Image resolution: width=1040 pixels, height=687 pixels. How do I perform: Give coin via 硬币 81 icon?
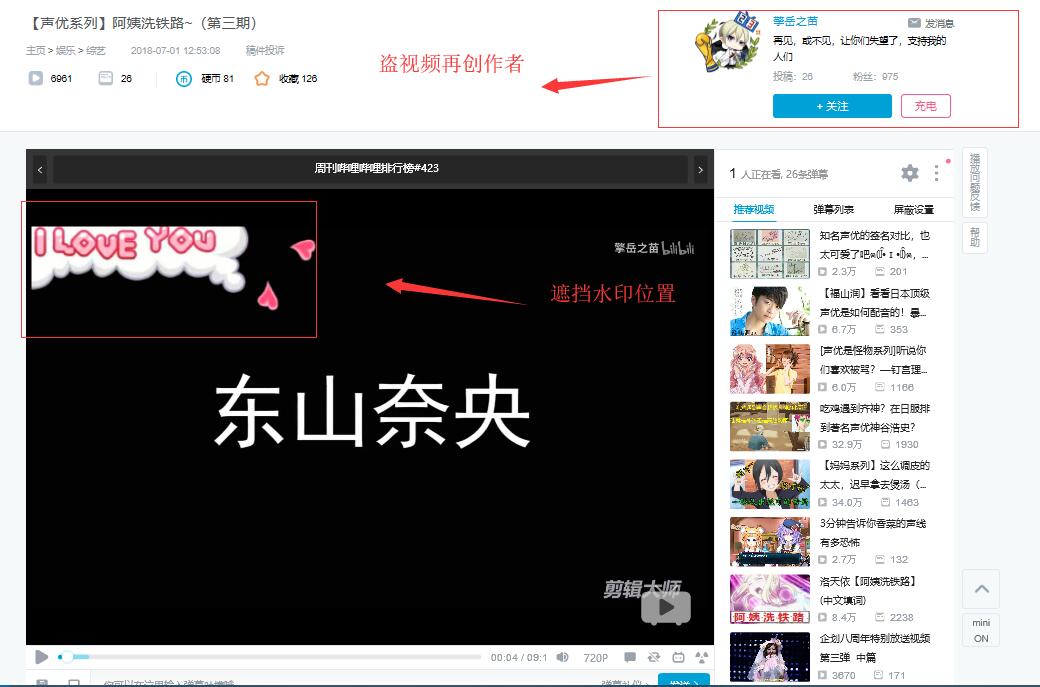(184, 79)
